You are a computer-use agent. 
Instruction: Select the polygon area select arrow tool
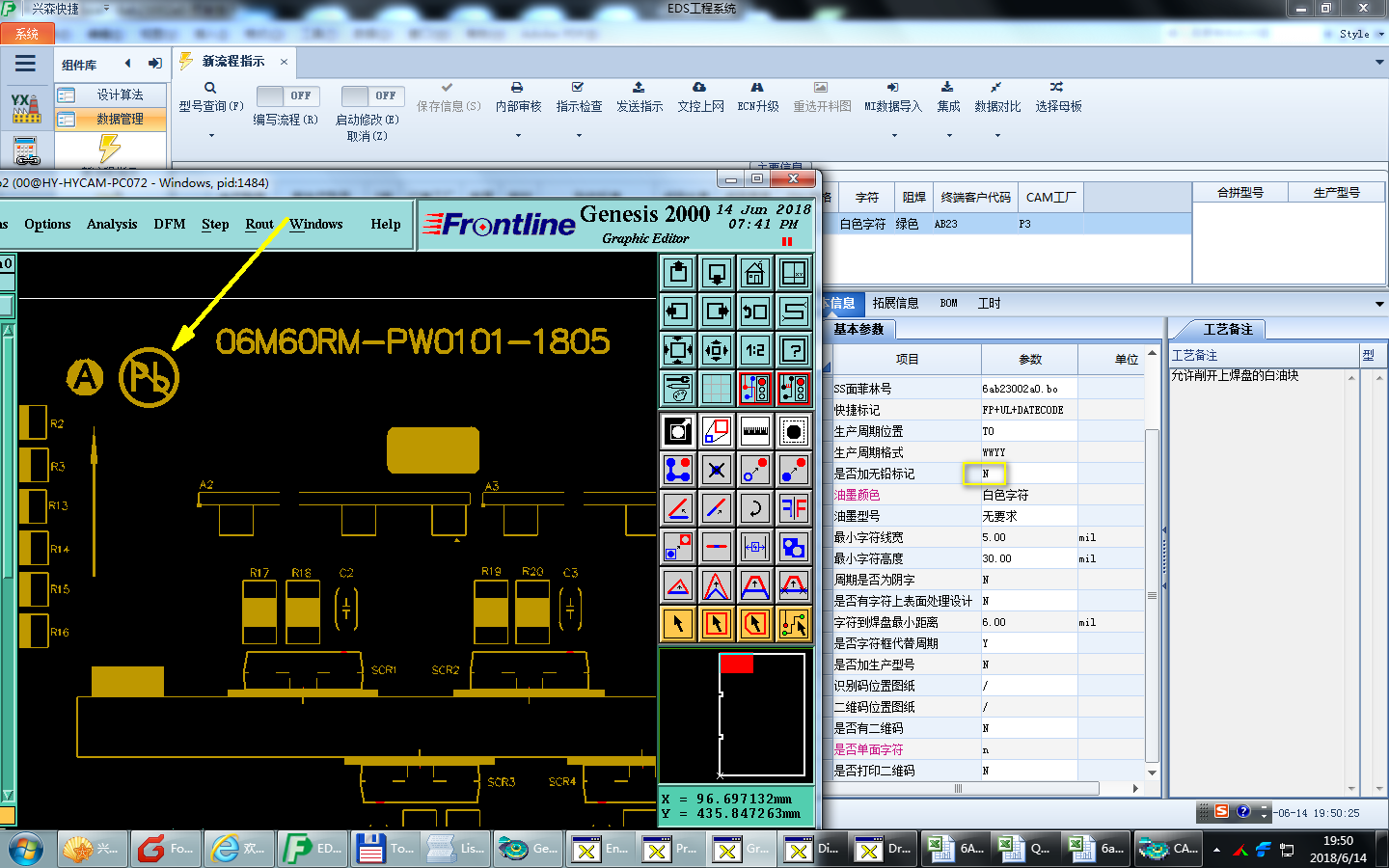tap(755, 624)
